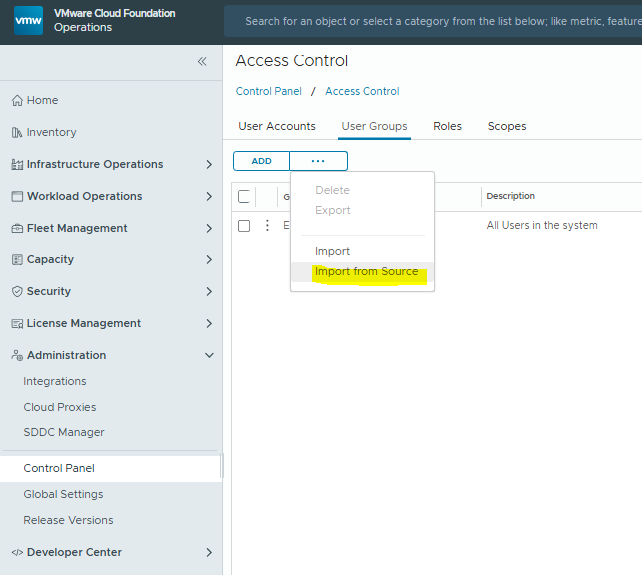The image size is (642, 575).
Task: Toggle the select-all checkbox in table header
Action: pos(244,197)
